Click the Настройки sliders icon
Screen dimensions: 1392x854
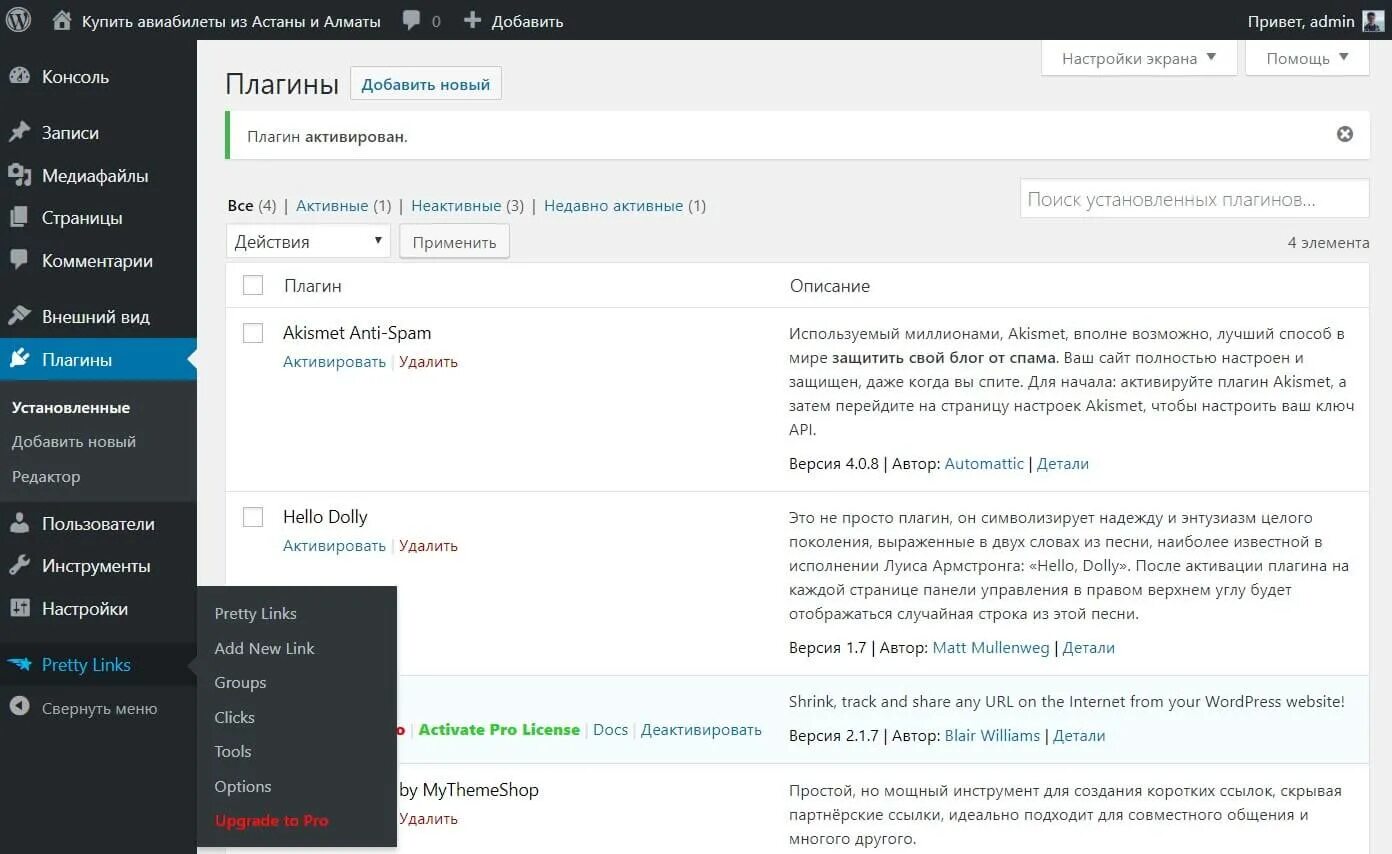[x=19, y=608]
